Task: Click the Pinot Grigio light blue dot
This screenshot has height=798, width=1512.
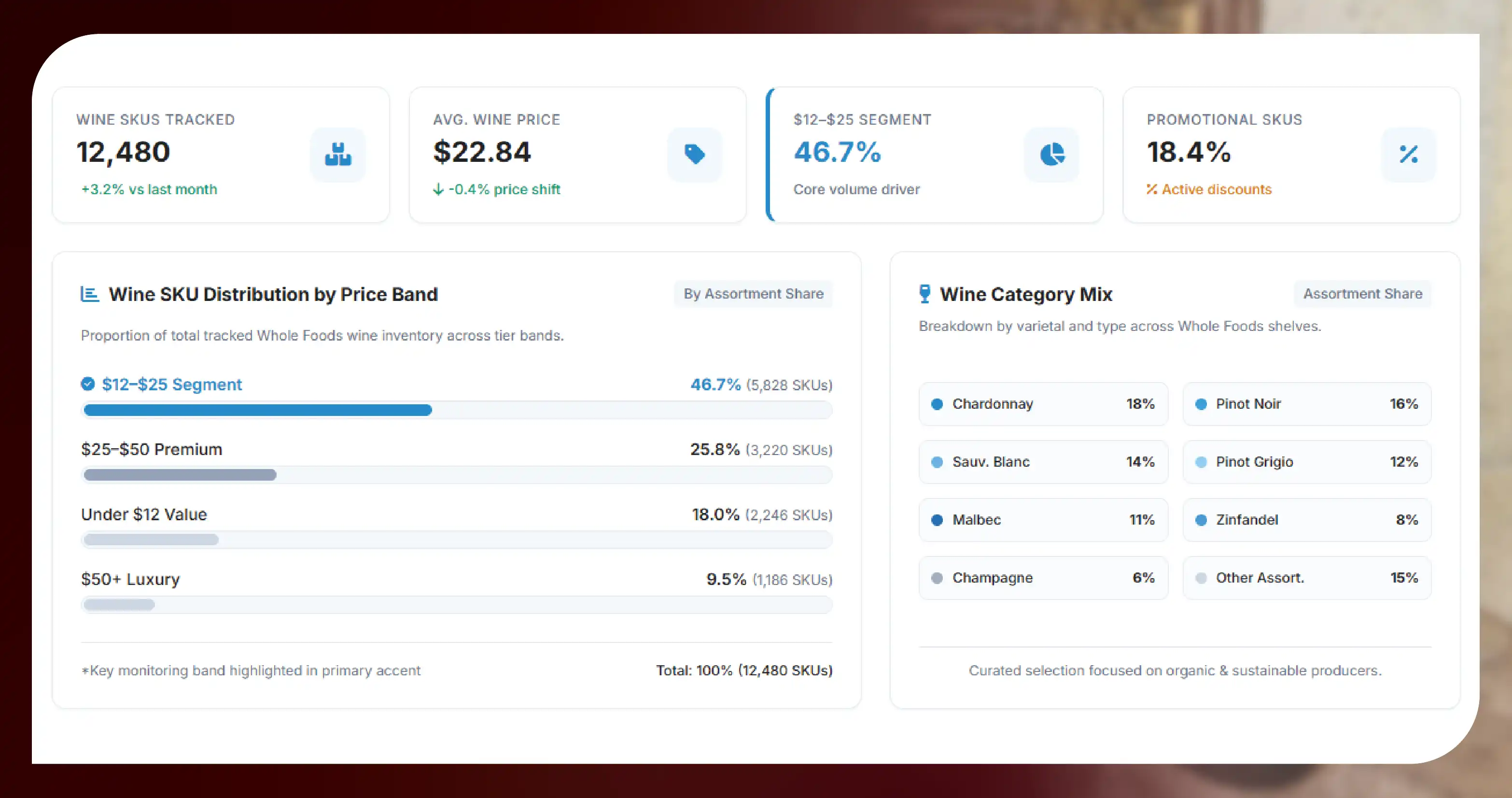Action: pos(1201,462)
